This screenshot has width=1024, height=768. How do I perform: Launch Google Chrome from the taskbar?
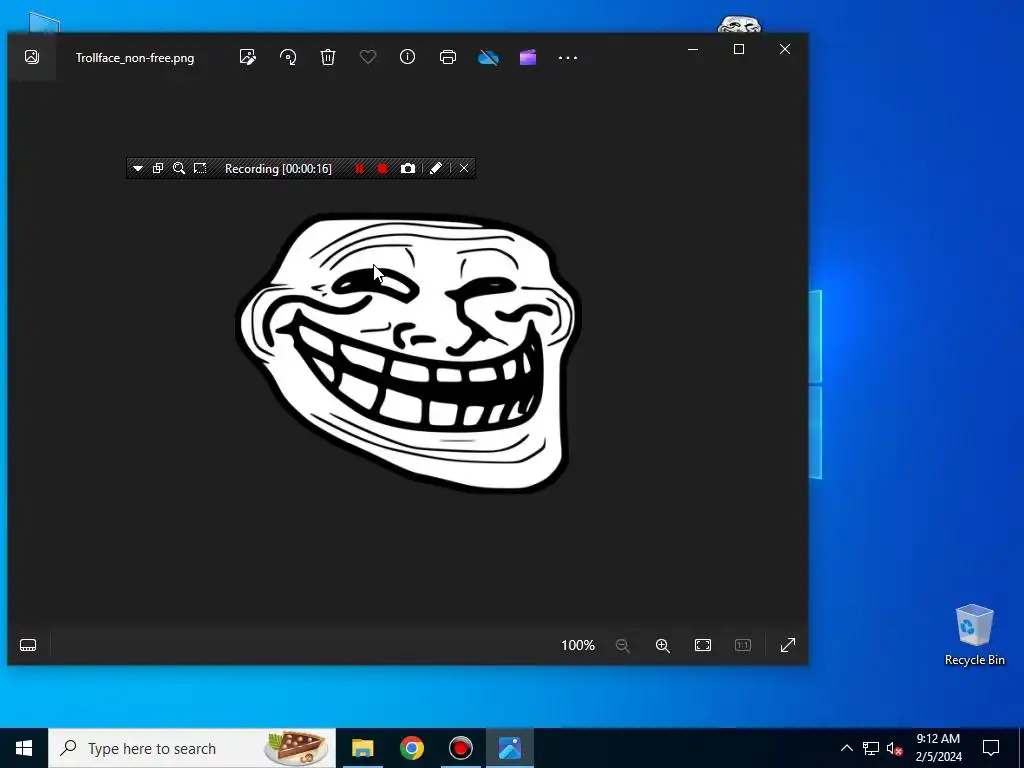pos(411,748)
